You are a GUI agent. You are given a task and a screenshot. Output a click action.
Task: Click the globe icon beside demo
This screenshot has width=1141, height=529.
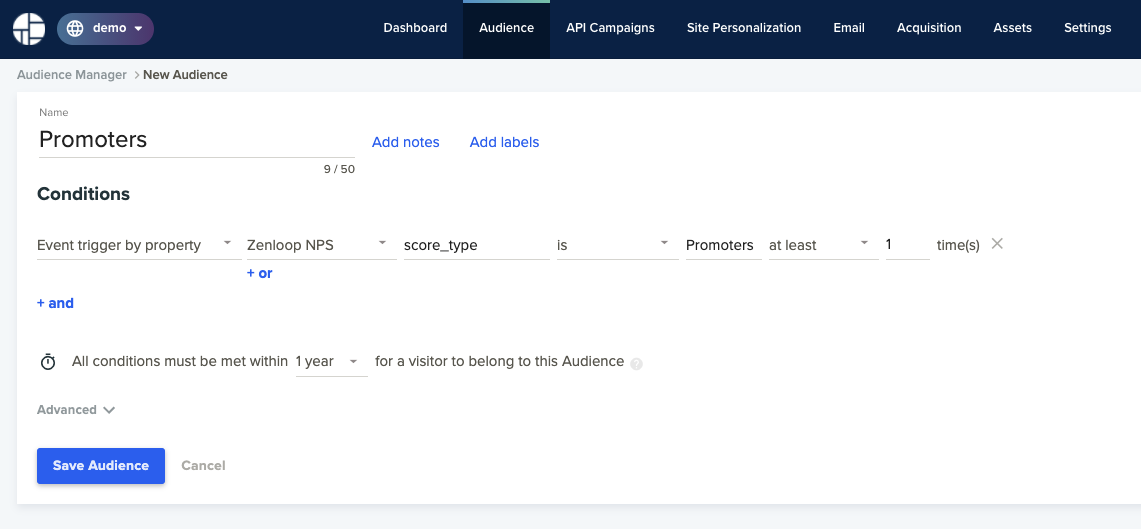75,28
